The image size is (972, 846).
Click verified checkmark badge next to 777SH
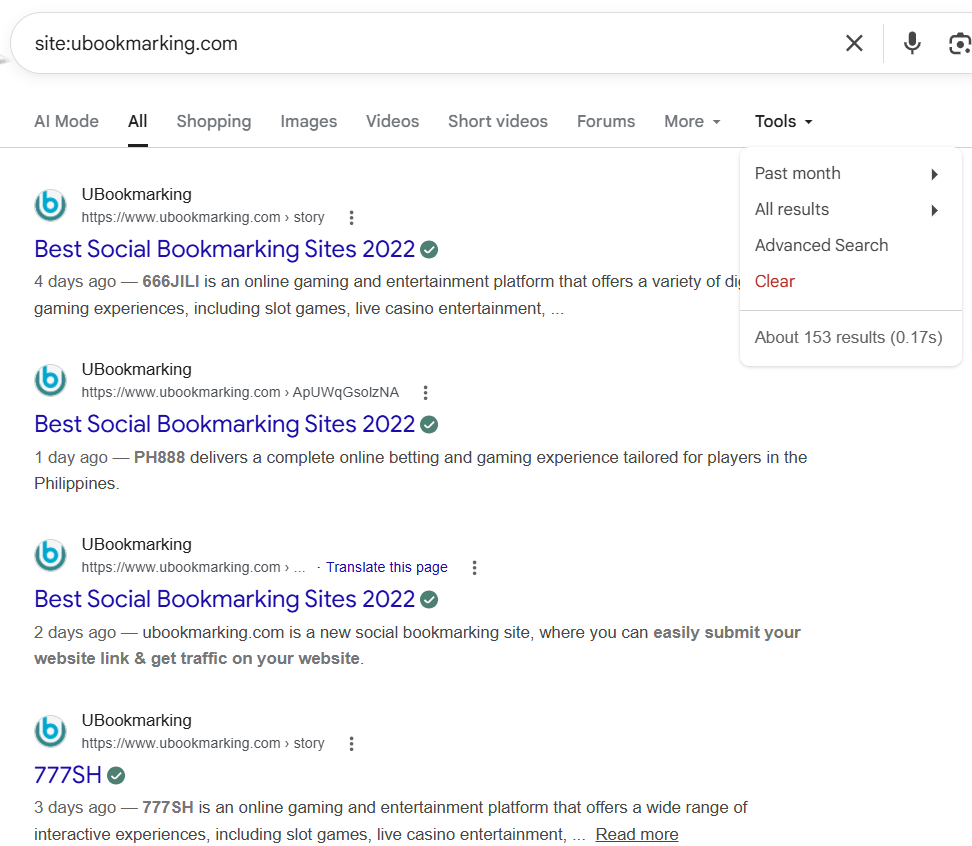pos(116,775)
